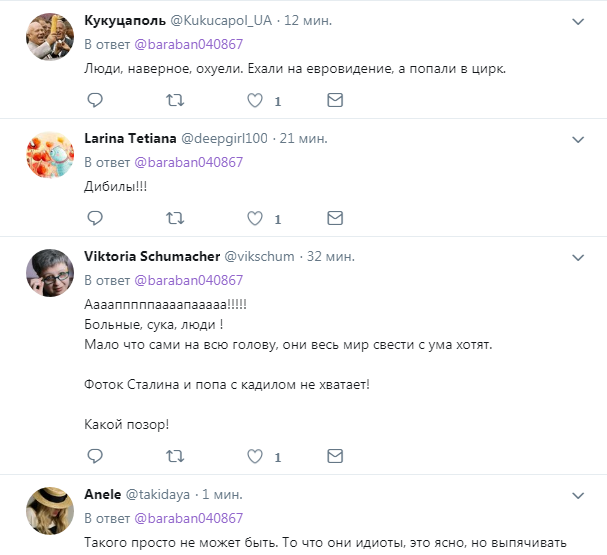Viewport: 607px width, 555px height.
Task: Open the @Kukucapol_UA profile handle
Action: (216, 21)
